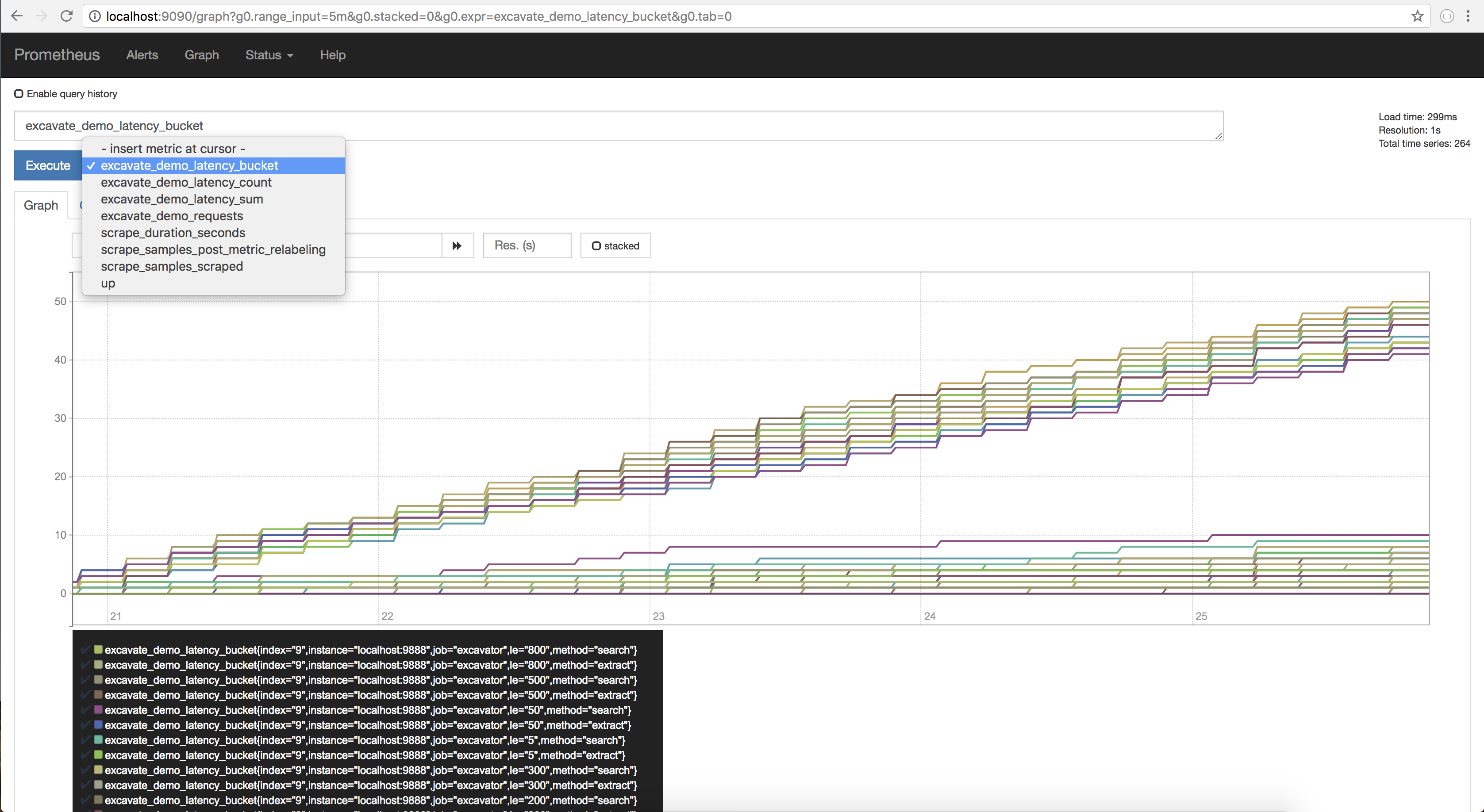This screenshot has width=1484, height=812.
Task: Toggle the stacked graph checkbox
Action: [x=597, y=246]
